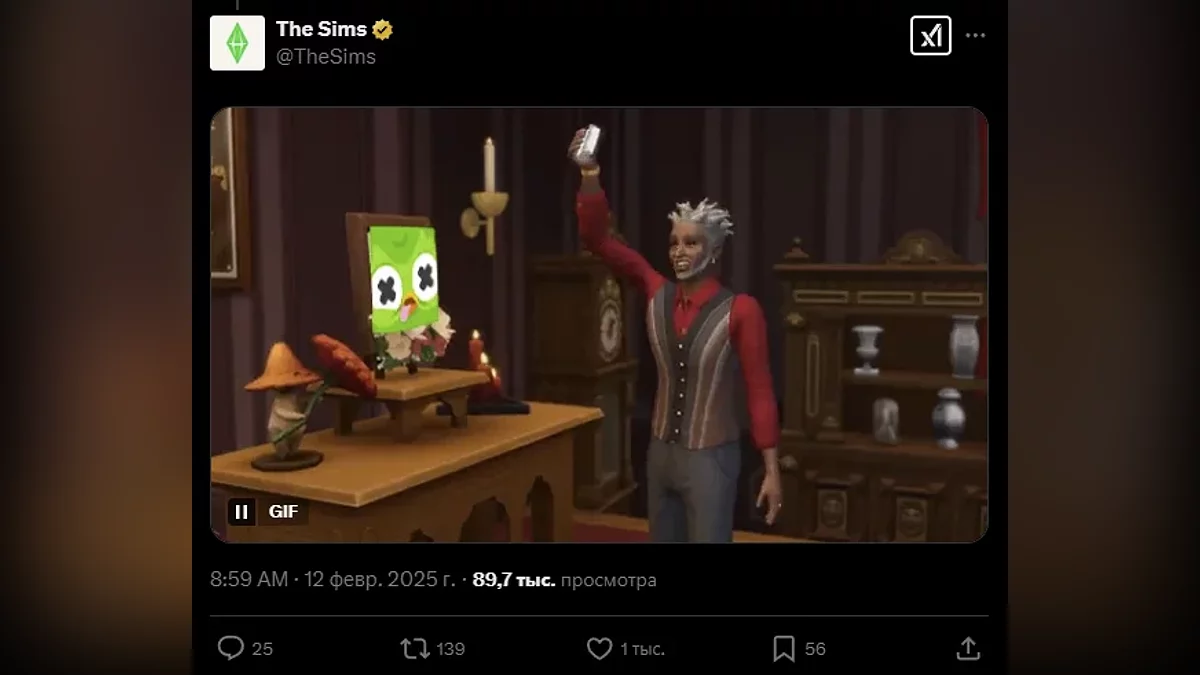The width and height of the screenshot is (1200, 675).
Task: Click the gold verified badge
Action: (382, 30)
